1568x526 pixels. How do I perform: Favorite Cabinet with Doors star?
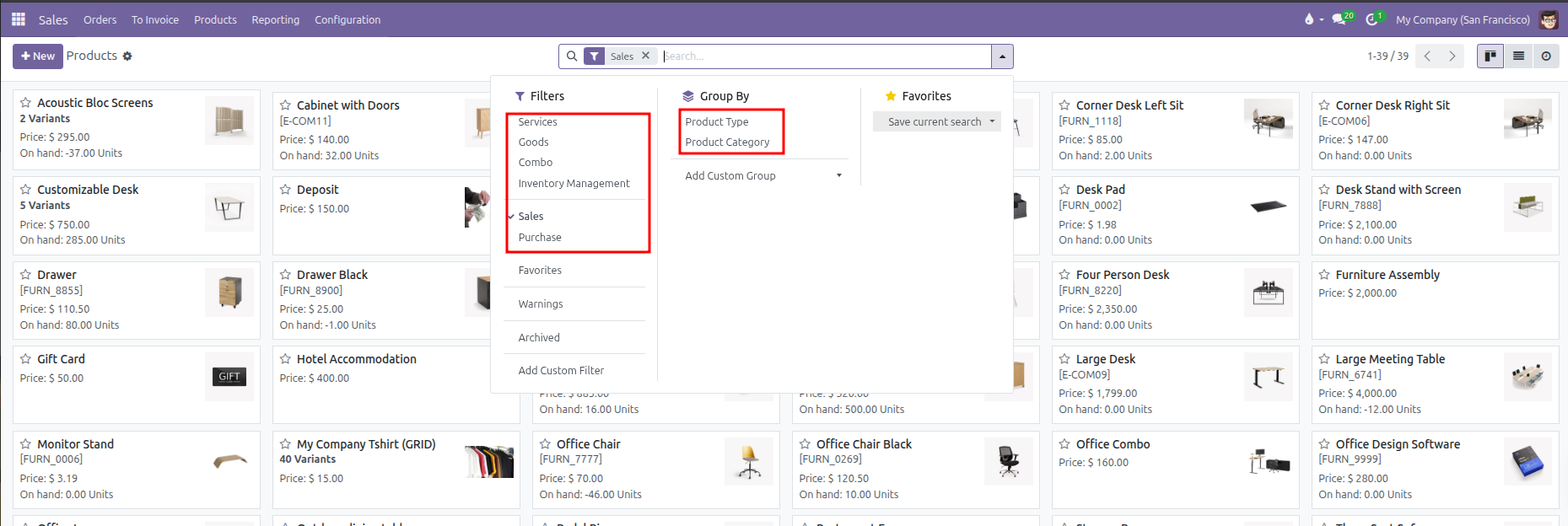click(x=286, y=105)
